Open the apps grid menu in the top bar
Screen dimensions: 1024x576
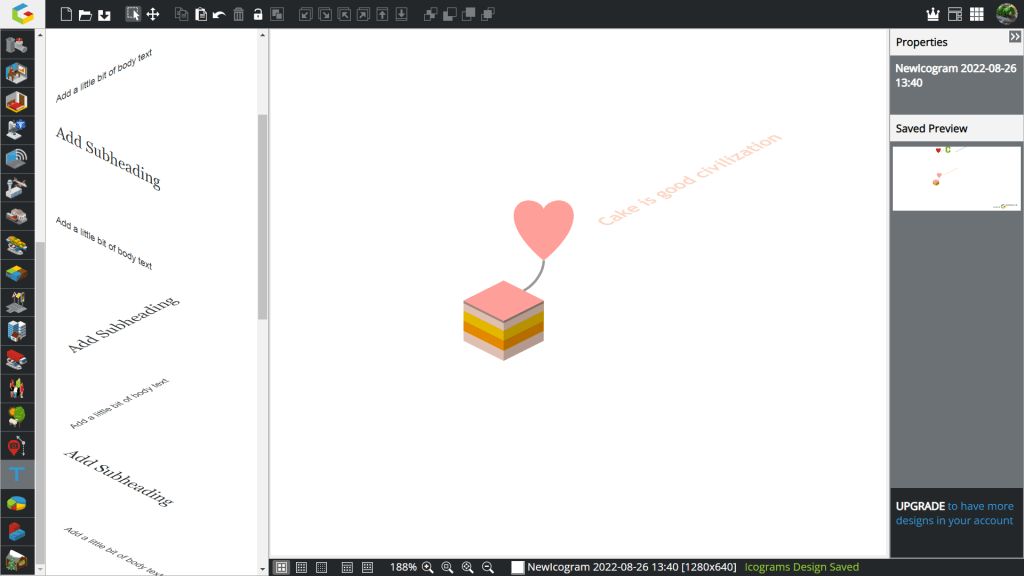click(977, 14)
